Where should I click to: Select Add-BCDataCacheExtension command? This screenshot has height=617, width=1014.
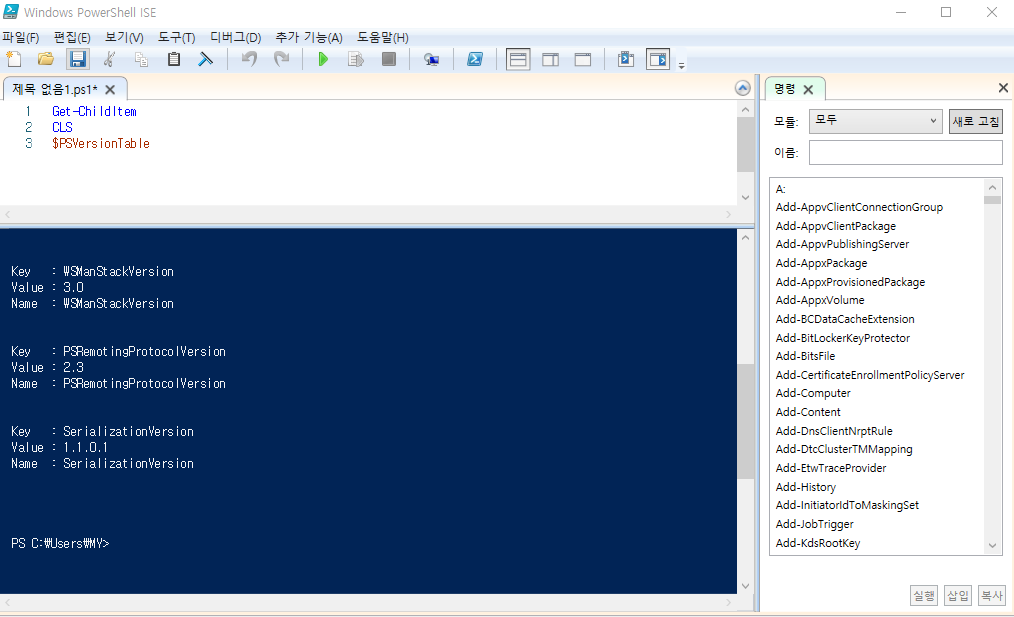click(845, 319)
